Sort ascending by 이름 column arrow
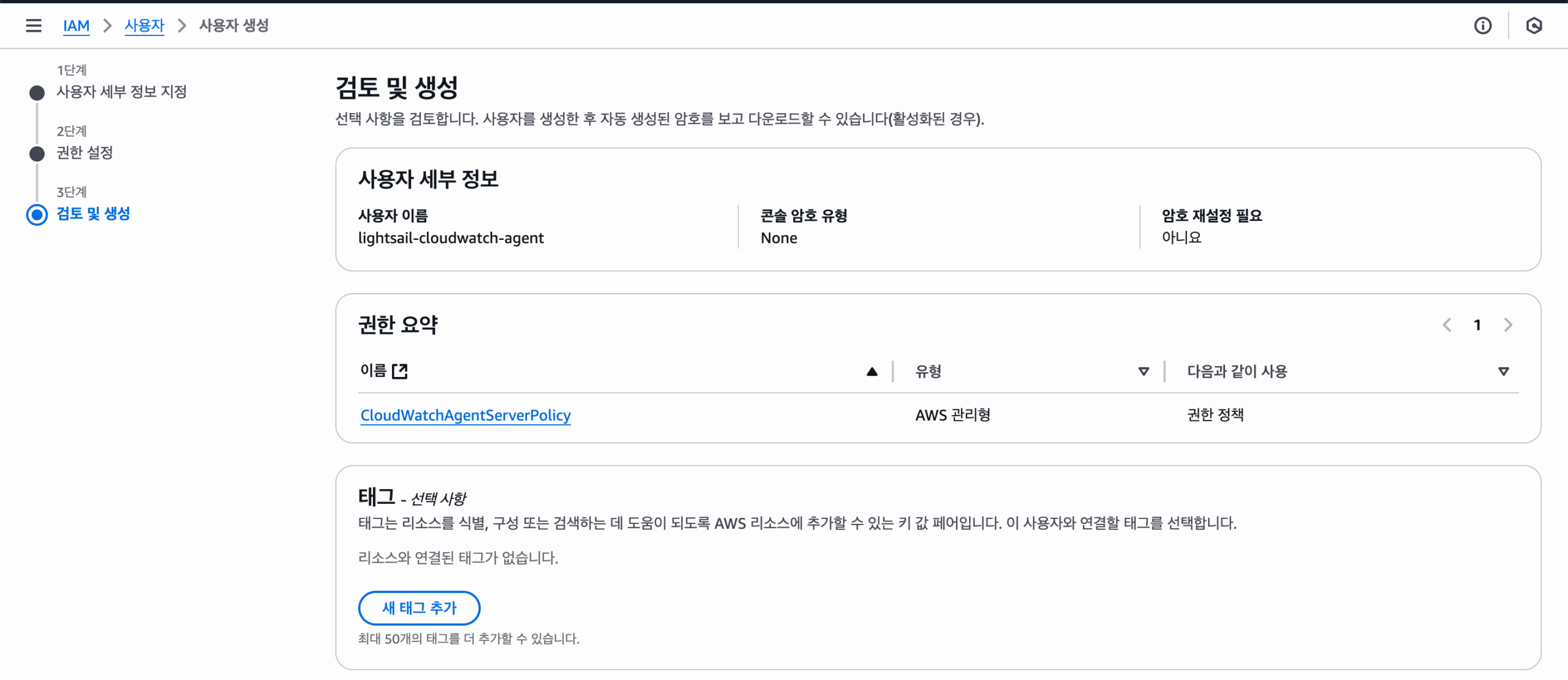 coord(872,372)
